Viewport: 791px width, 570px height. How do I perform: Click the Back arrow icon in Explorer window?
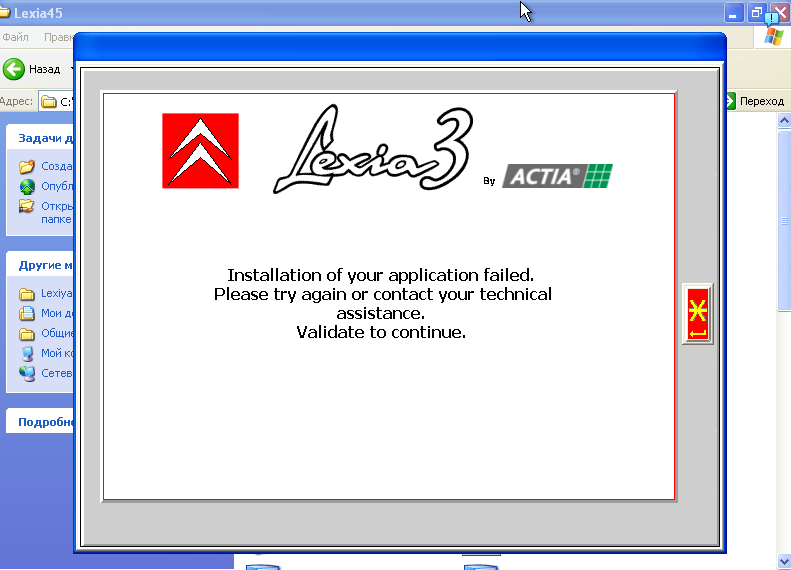pyautogui.click(x=14, y=69)
